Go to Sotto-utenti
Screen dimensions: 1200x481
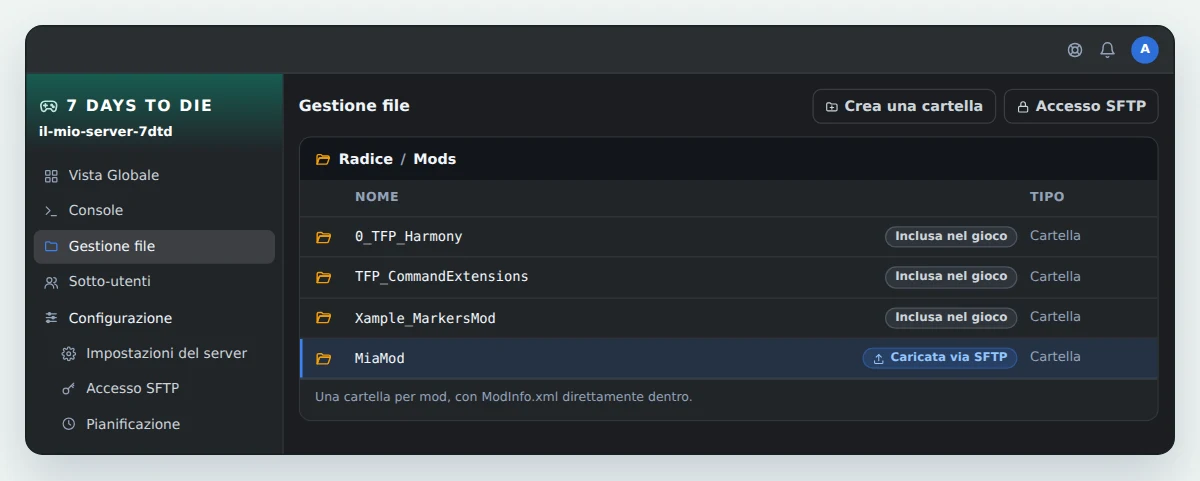coord(154,282)
